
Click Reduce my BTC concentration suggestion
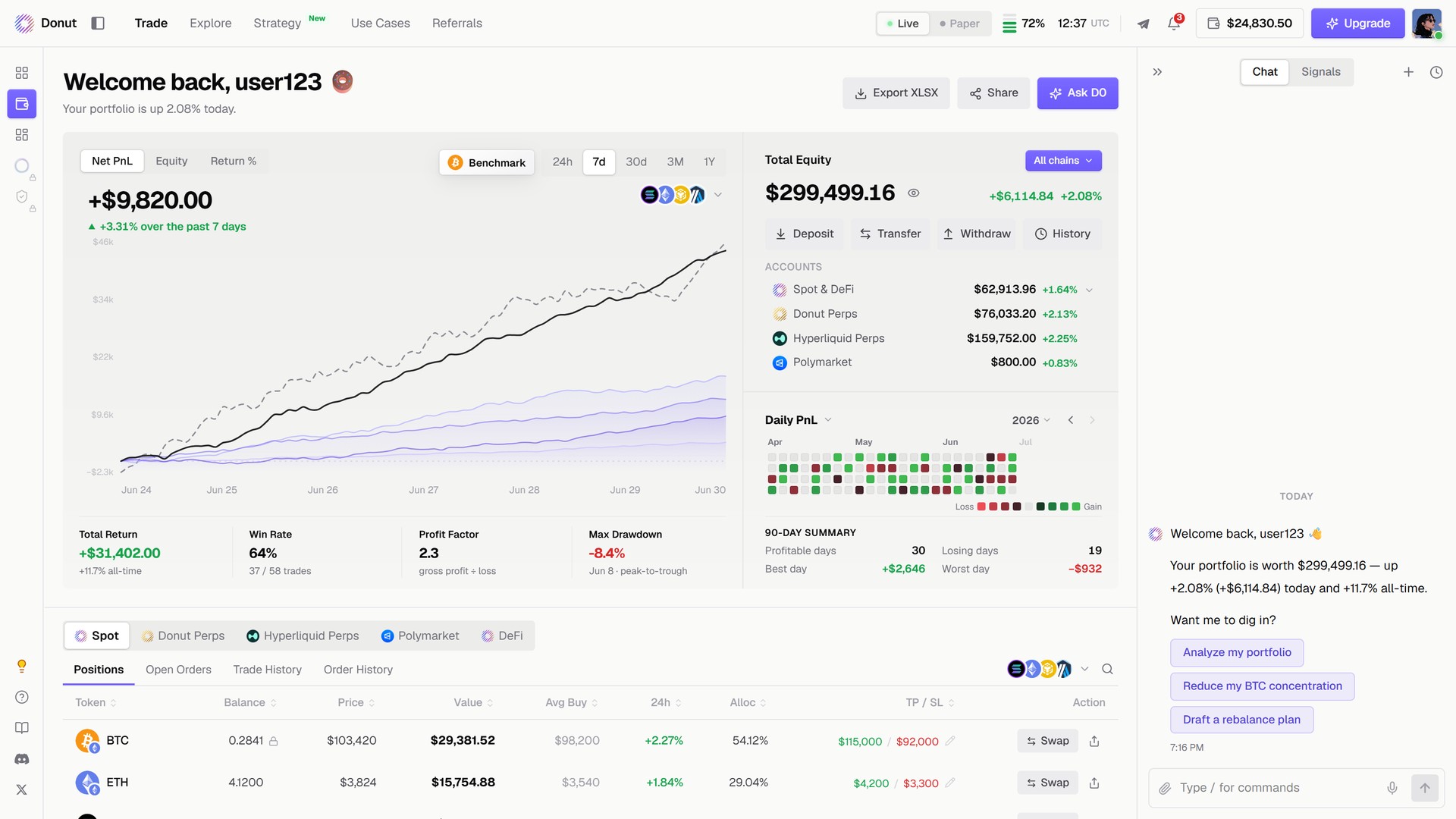[x=1263, y=686]
